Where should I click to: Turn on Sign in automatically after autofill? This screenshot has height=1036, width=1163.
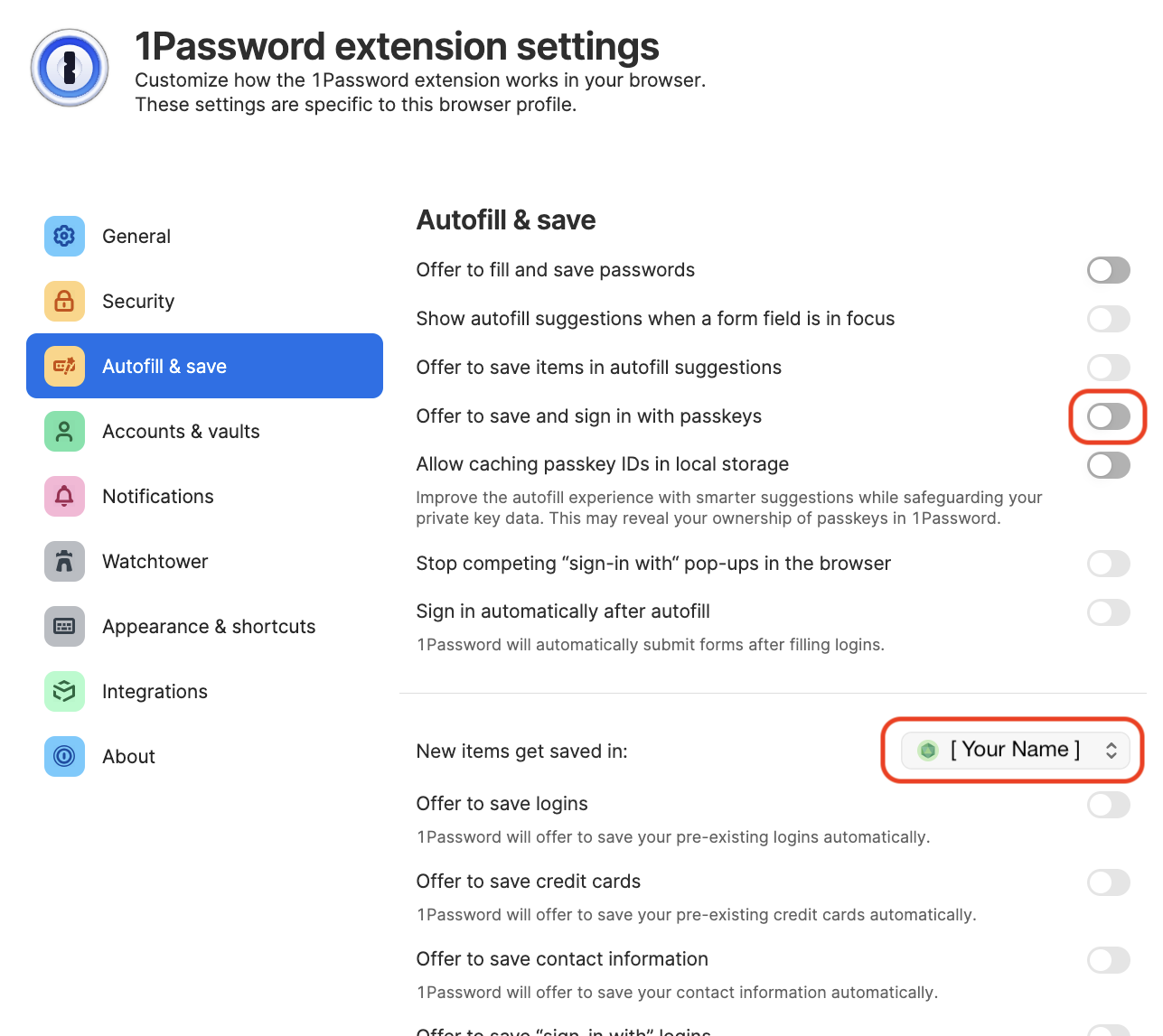(x=1109, y=612)
